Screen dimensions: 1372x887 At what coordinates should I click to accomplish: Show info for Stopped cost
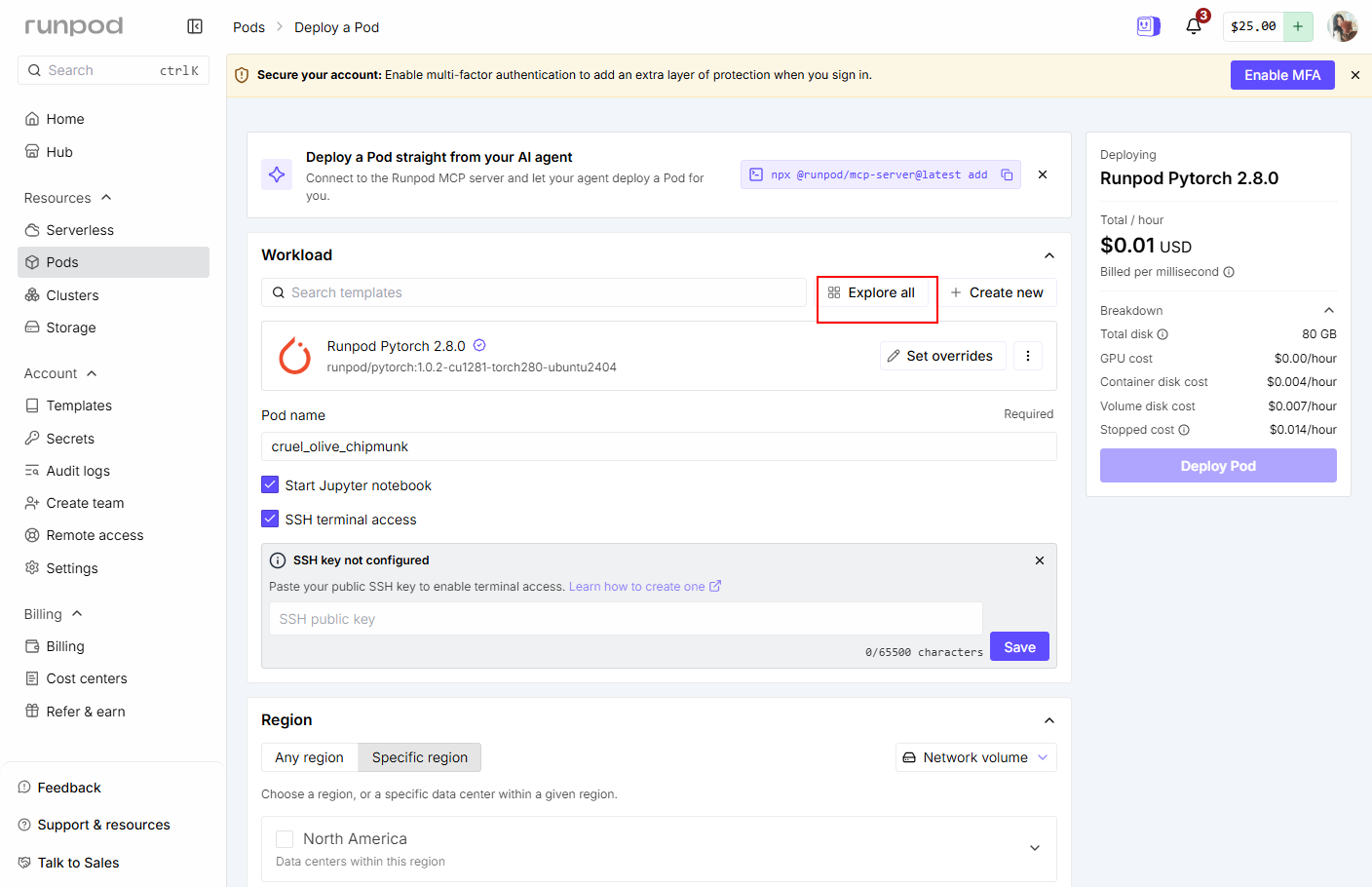tap(1184, 430)
